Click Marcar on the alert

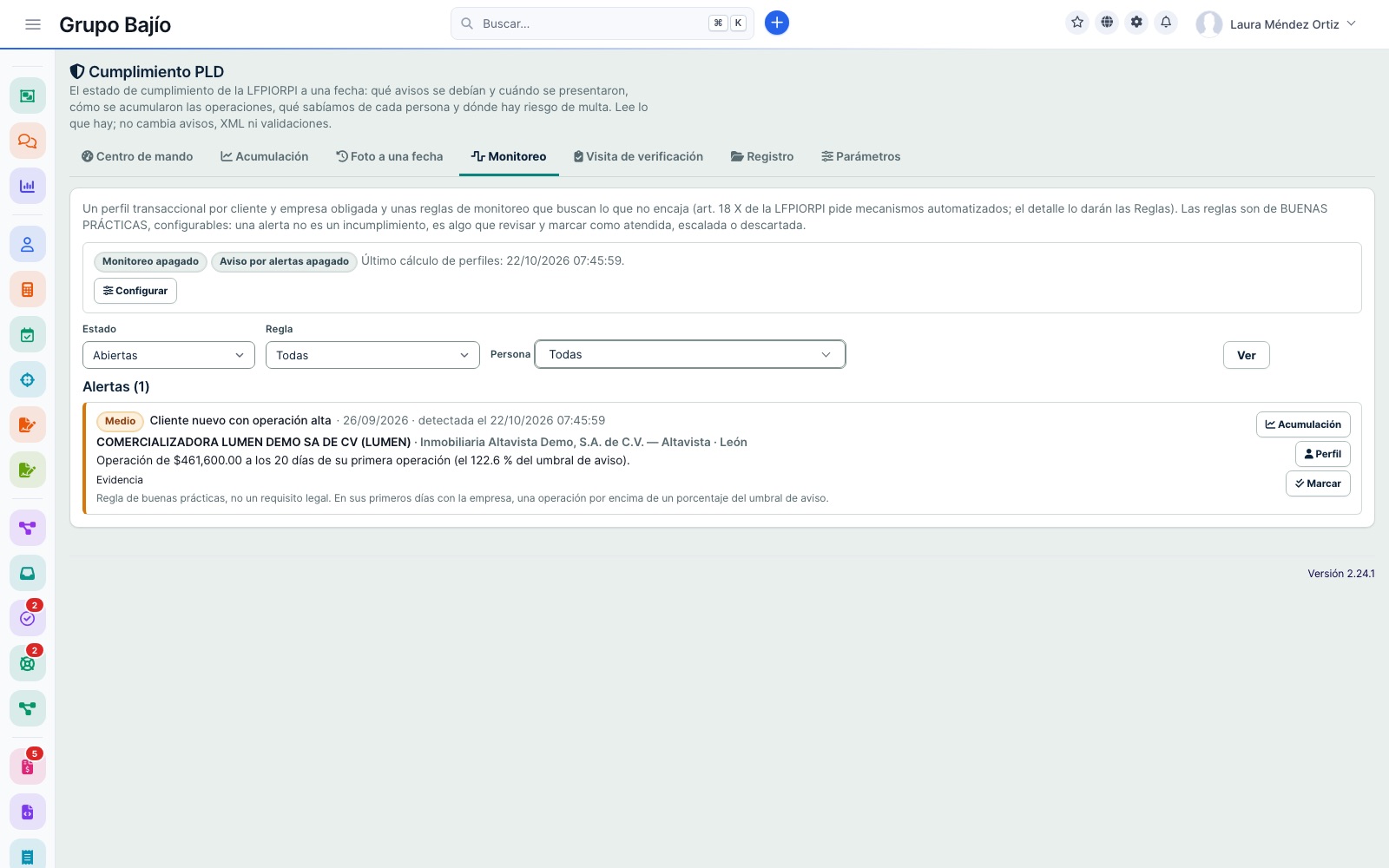pyautogui.click(x=1318, y=483)
